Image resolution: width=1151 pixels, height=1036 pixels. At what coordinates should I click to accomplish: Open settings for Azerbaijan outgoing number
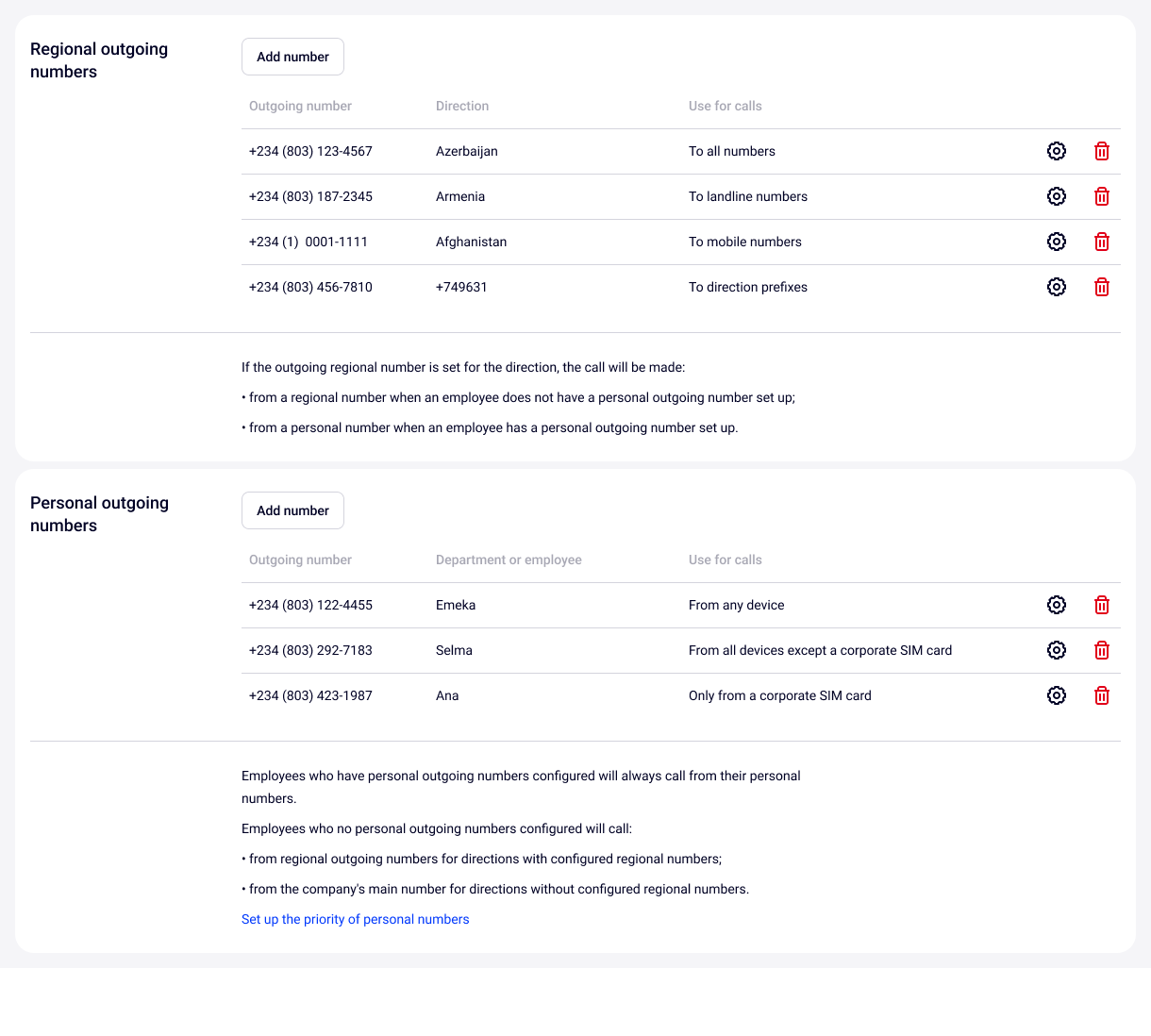tap(1057, 151)
